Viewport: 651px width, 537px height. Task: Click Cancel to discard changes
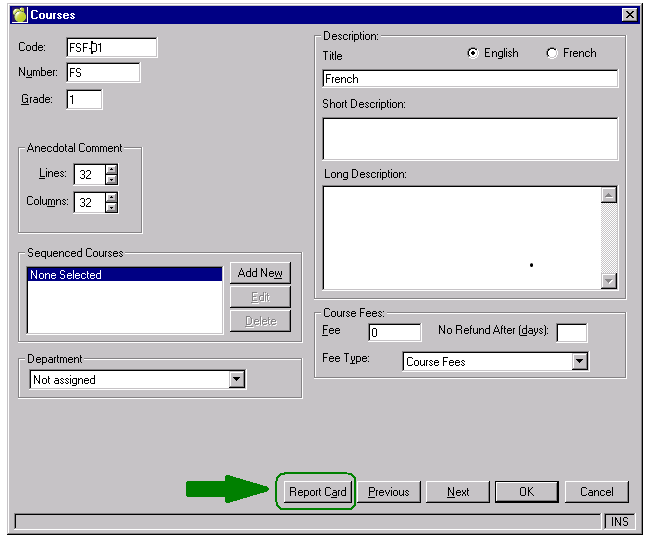[596, 492]
